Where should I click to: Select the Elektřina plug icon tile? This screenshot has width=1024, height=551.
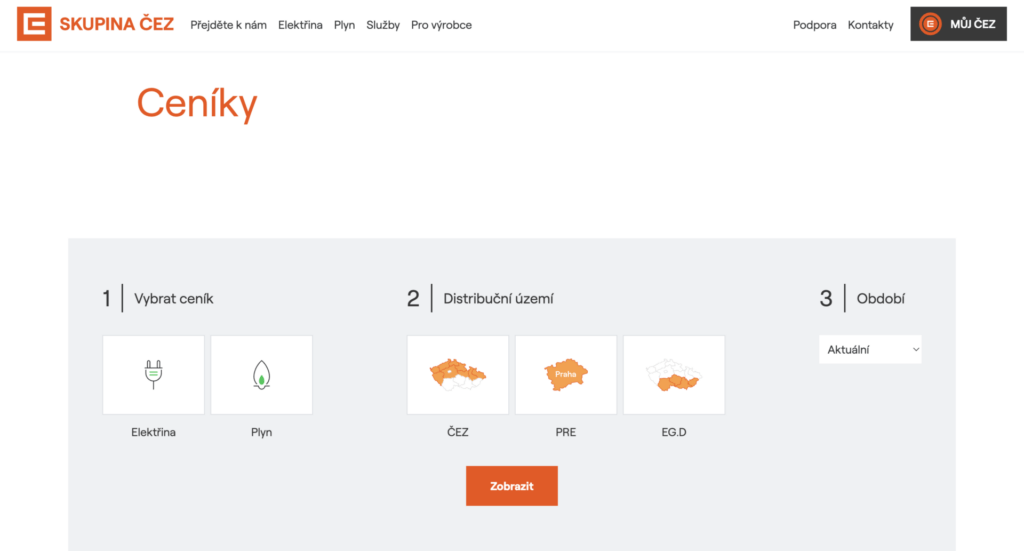pos(153,374)
